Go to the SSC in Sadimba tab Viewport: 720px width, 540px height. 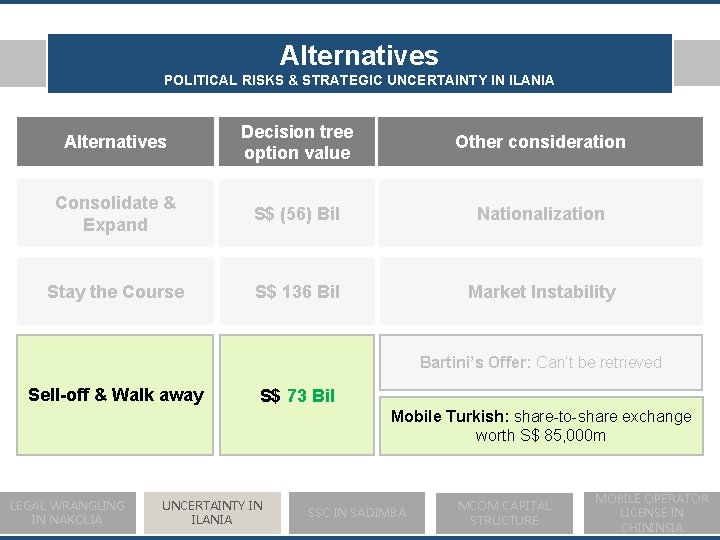point(357,512)
